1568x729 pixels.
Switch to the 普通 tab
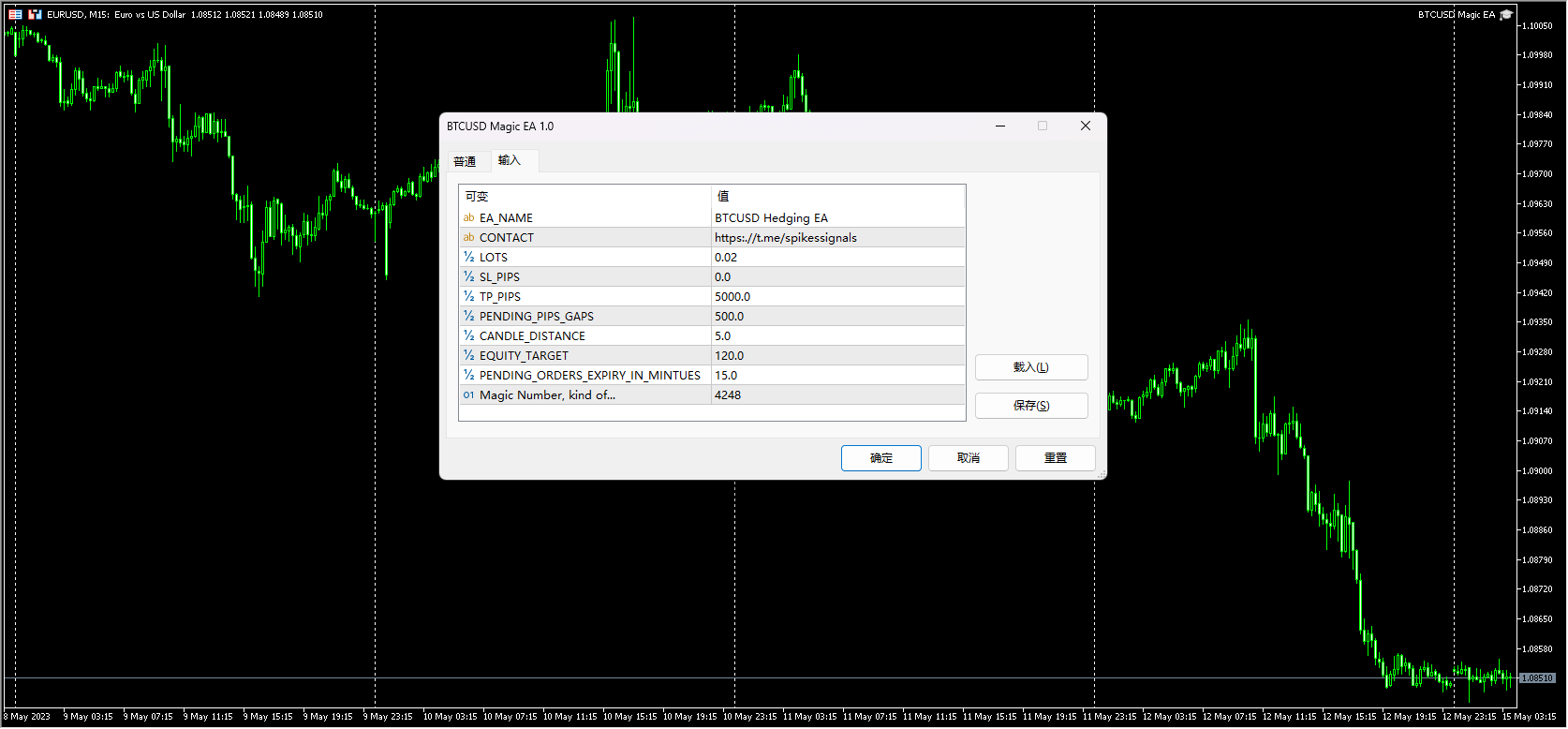[x=465, y=161]
